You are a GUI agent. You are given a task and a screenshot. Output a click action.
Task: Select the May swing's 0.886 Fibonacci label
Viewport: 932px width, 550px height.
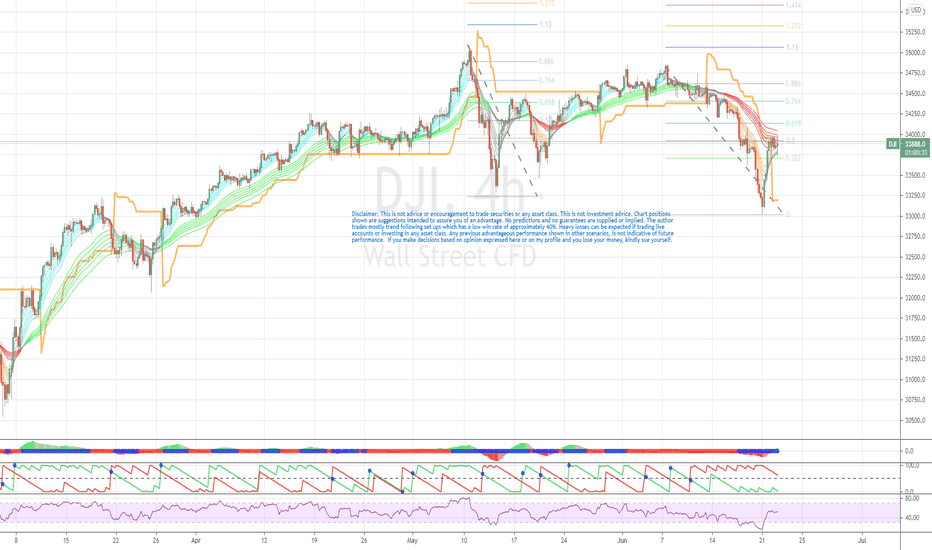tap(546, 61)
